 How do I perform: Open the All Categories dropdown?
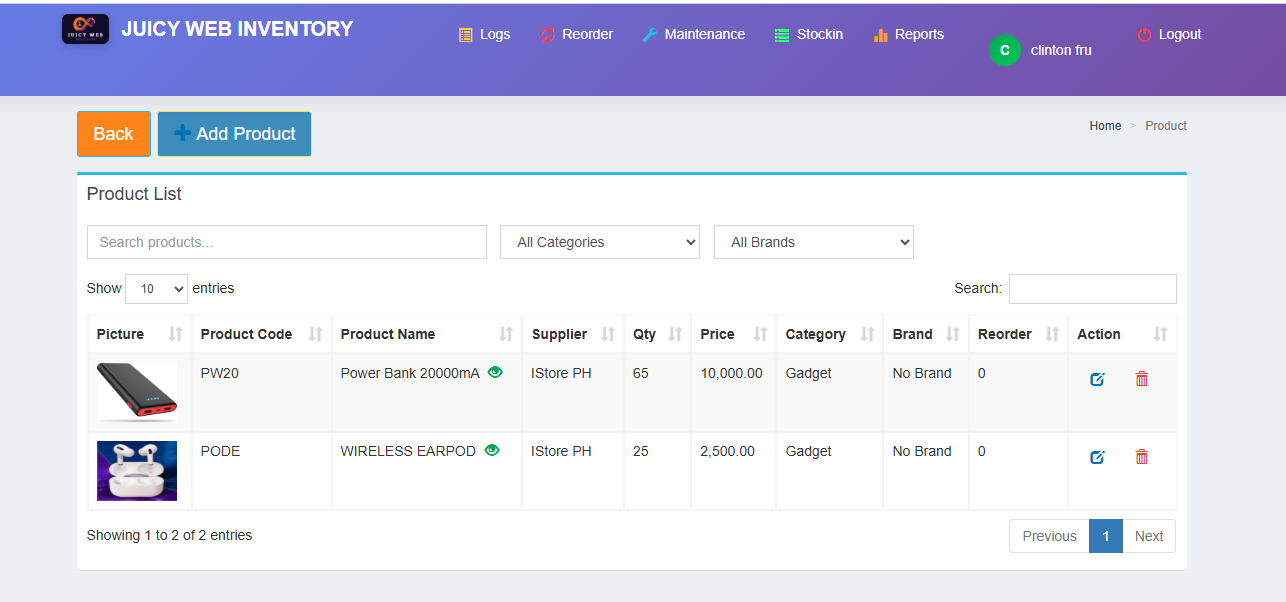point(599,242)
